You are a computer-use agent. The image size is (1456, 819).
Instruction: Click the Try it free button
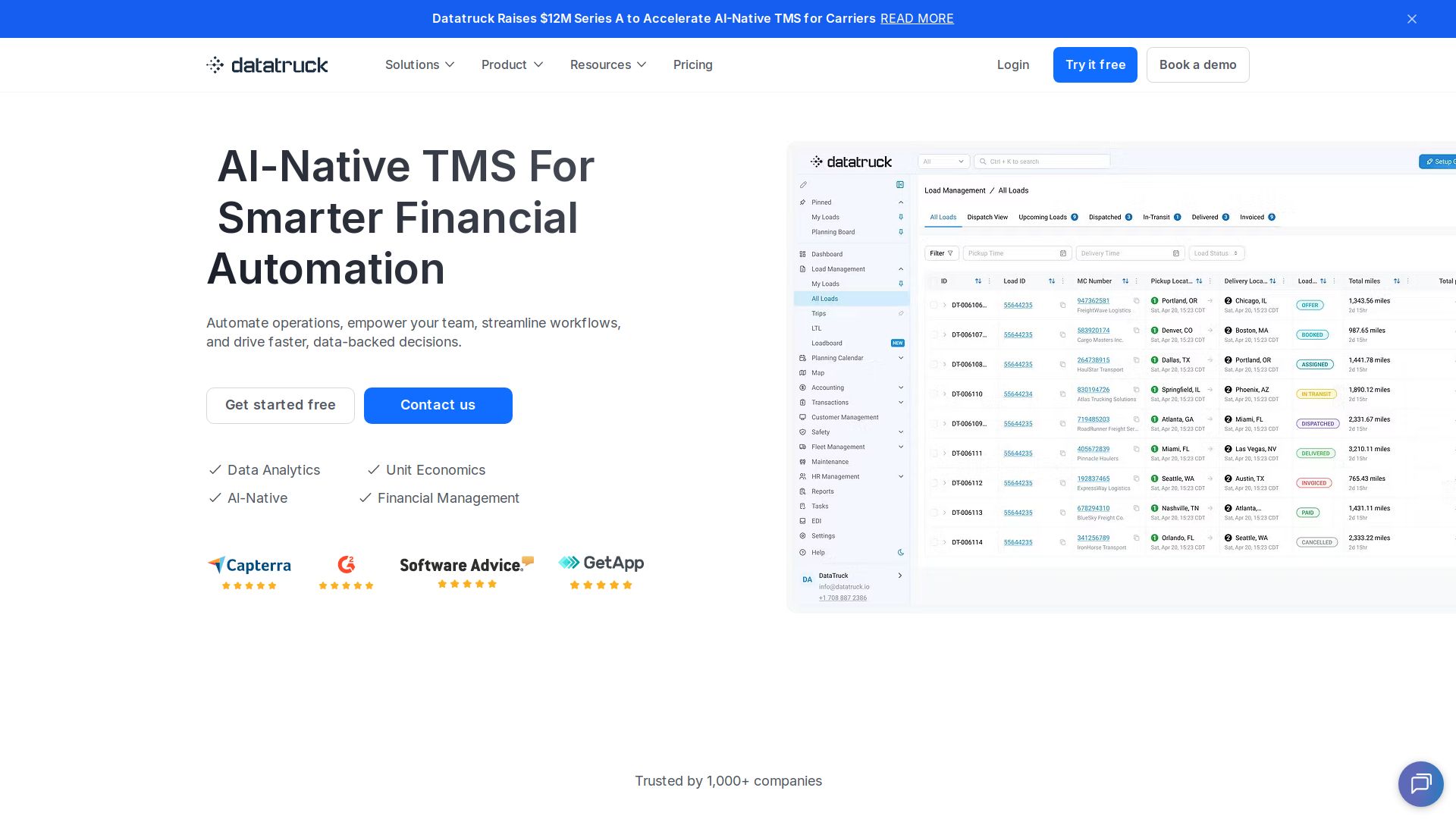1095,64
